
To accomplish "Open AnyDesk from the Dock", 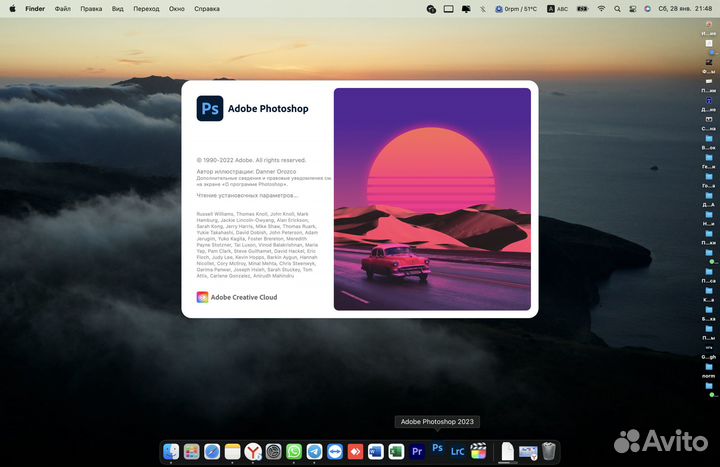I will pyautogui.click(x=355, y=452).
